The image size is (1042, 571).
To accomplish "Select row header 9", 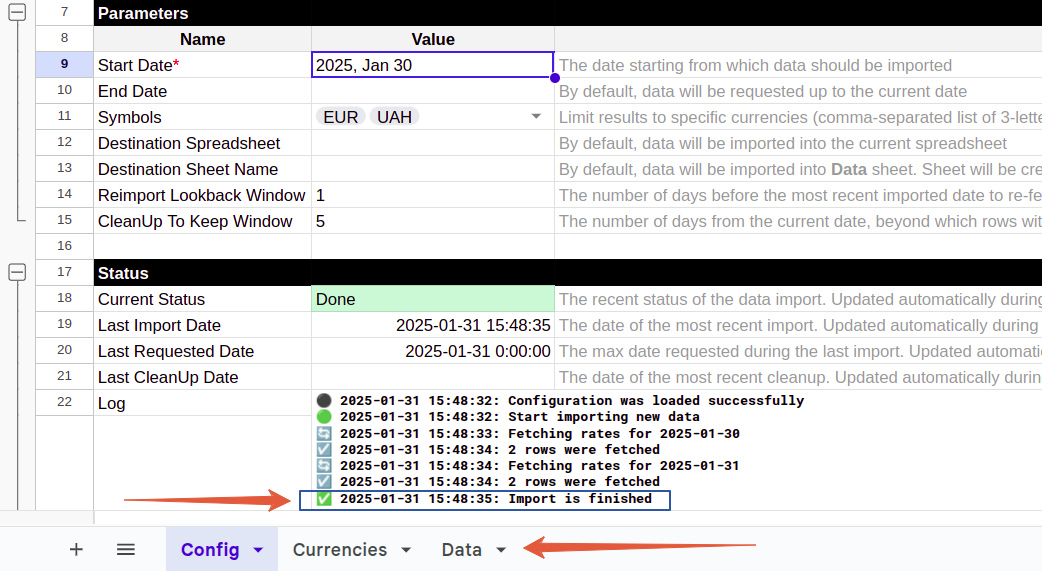I will pyautogui.click(x=64, y=64).
